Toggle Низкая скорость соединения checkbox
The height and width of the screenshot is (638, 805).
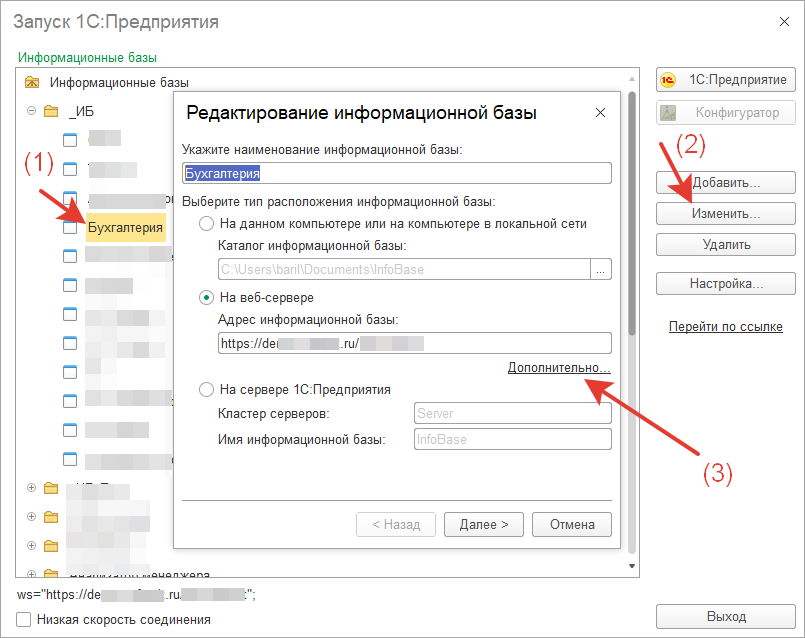tap(24, 619)
